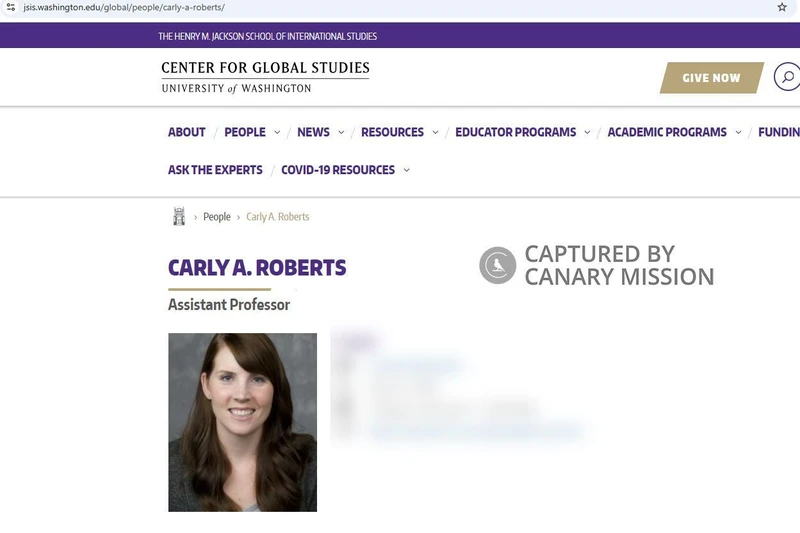Open the Educator Programs menu item
Viewport: 800px width, 533px height.
[x=516, y=132]
